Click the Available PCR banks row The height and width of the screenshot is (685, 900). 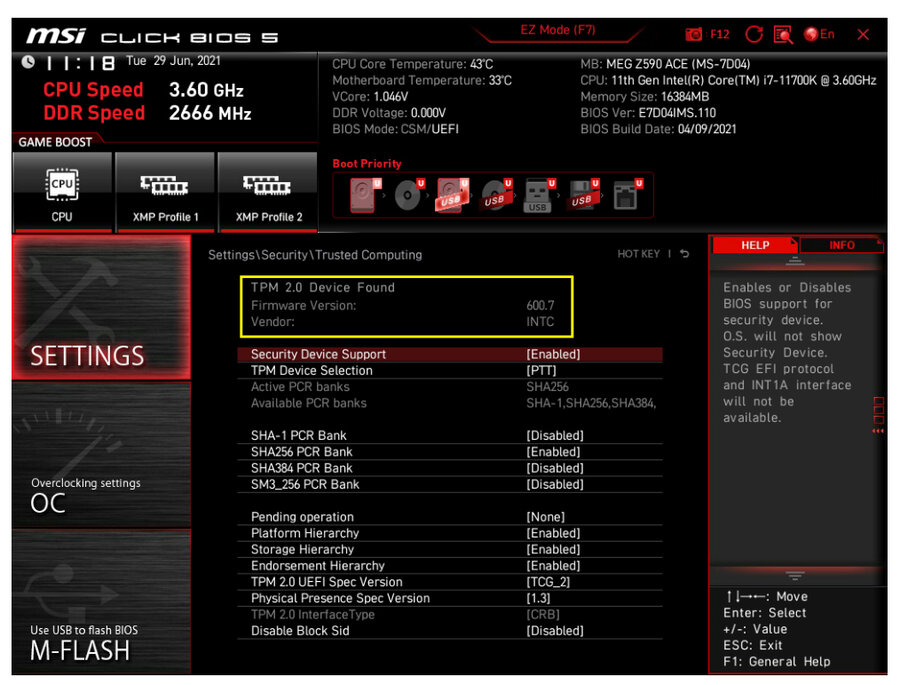click(x=449, y=403)
